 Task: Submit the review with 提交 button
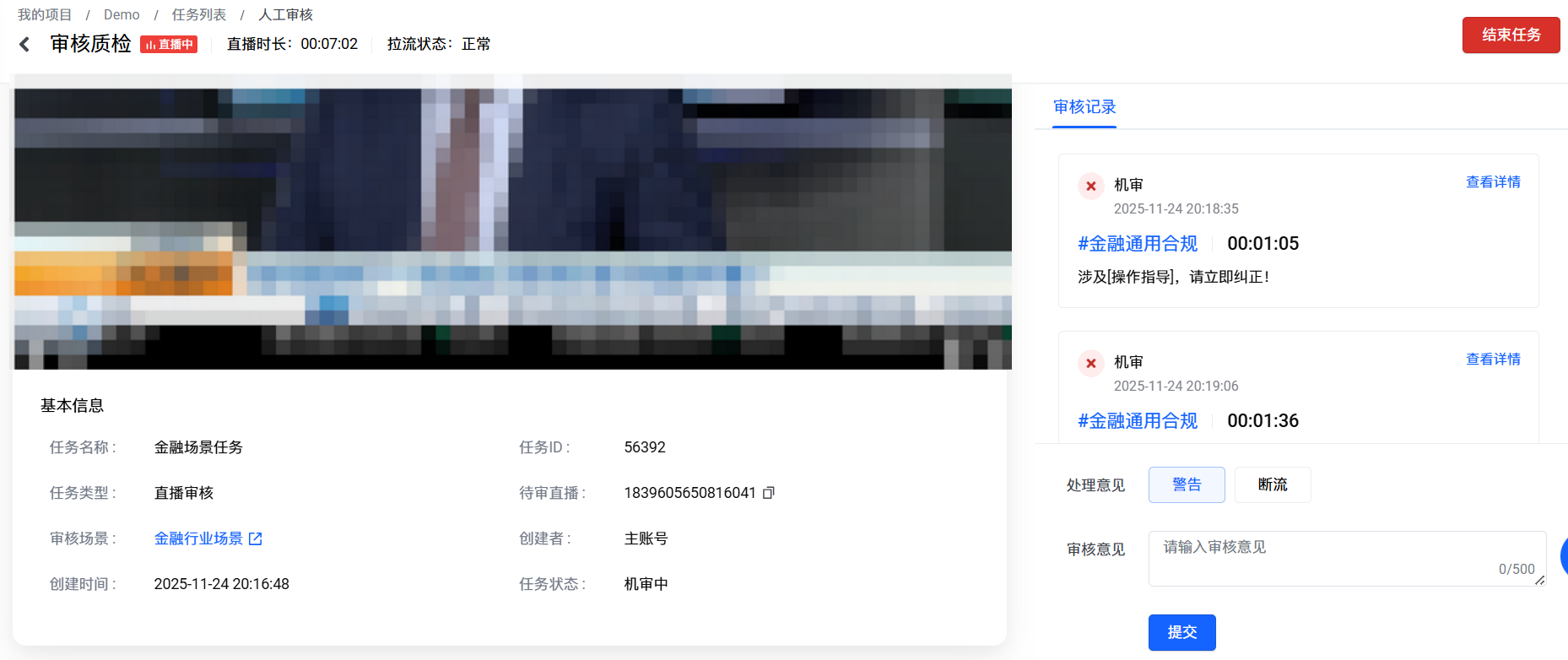click(1182, 632)
